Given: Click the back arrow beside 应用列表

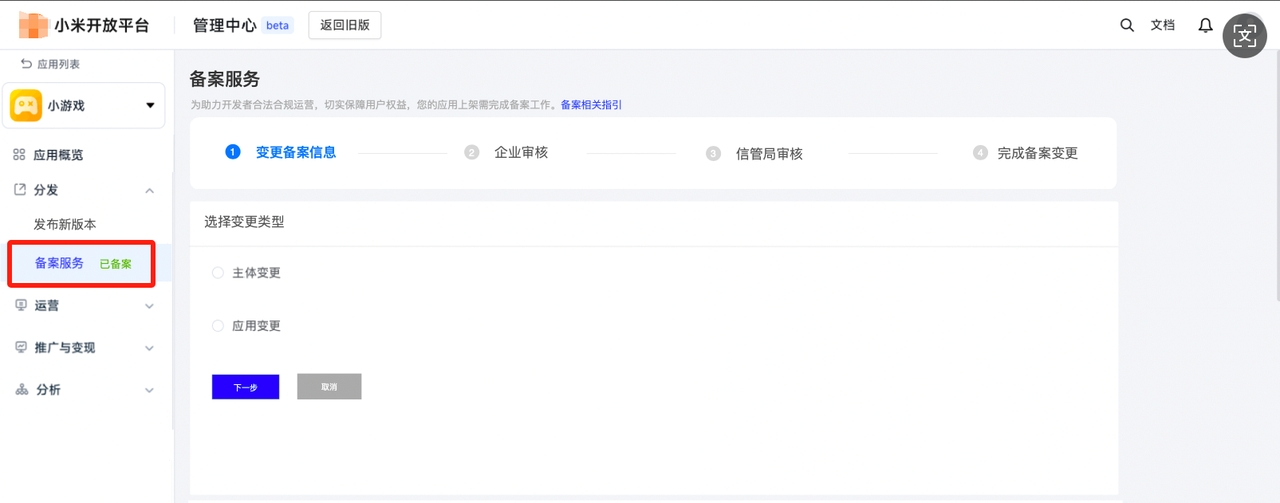Looking at the screenshot, I should click(26, 64).
